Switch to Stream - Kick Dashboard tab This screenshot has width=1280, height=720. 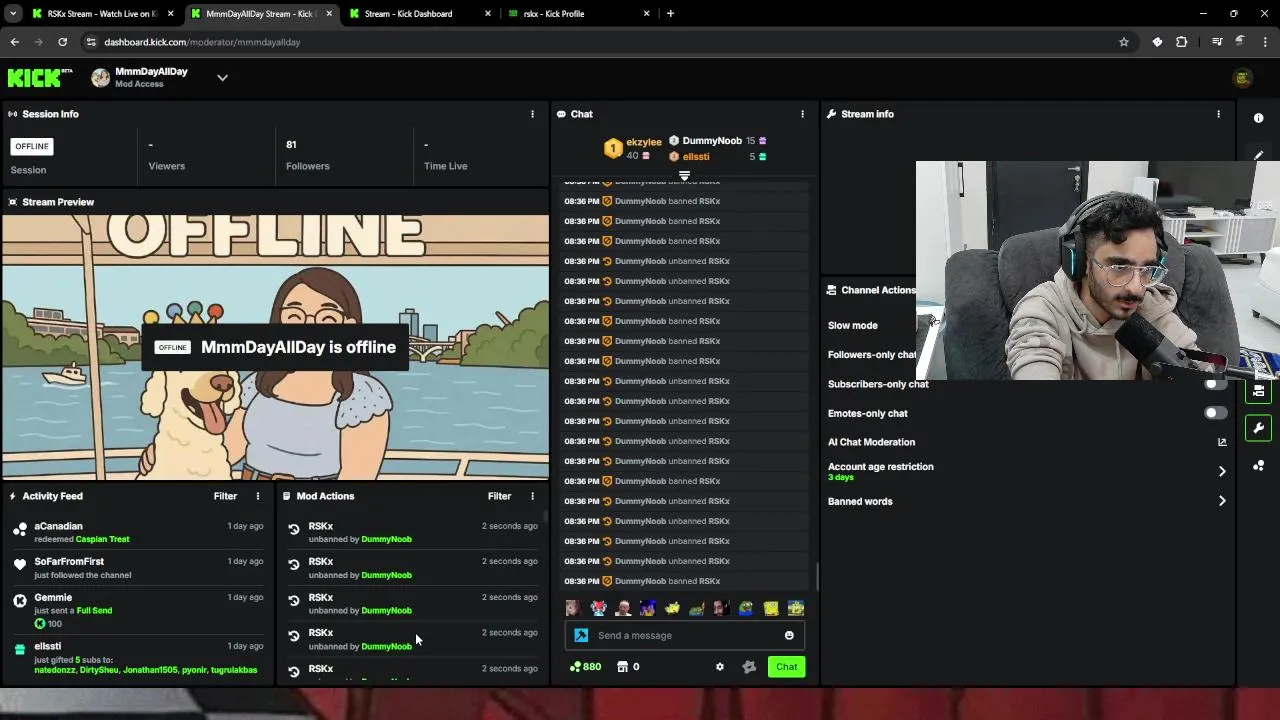point(418,14)
